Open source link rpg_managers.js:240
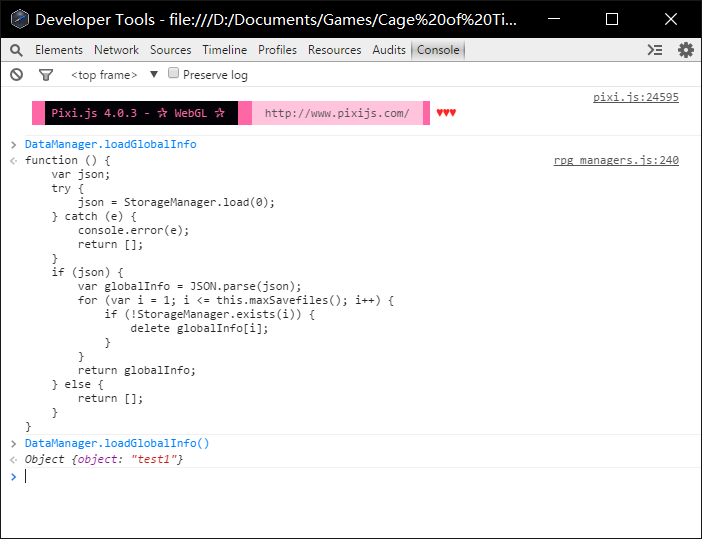This screenshot has height=539, width=702. 616,160
